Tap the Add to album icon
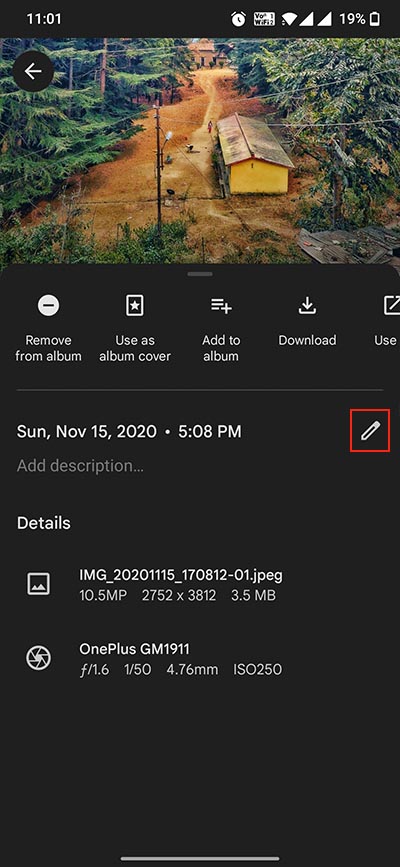This screenshot has height=867, width=400. click(x=221, y=306)
